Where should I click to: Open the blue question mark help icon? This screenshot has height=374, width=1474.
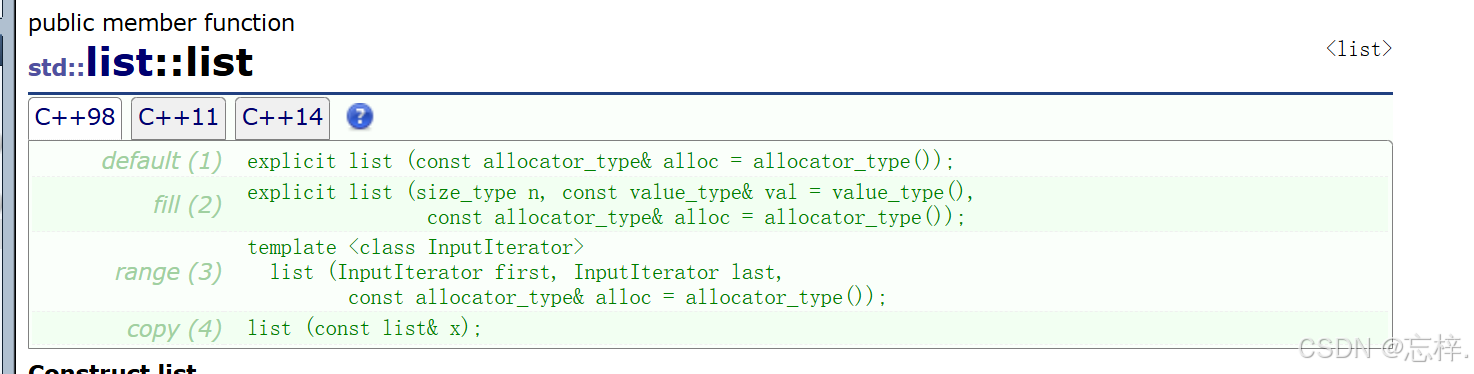tap(360, 117)
